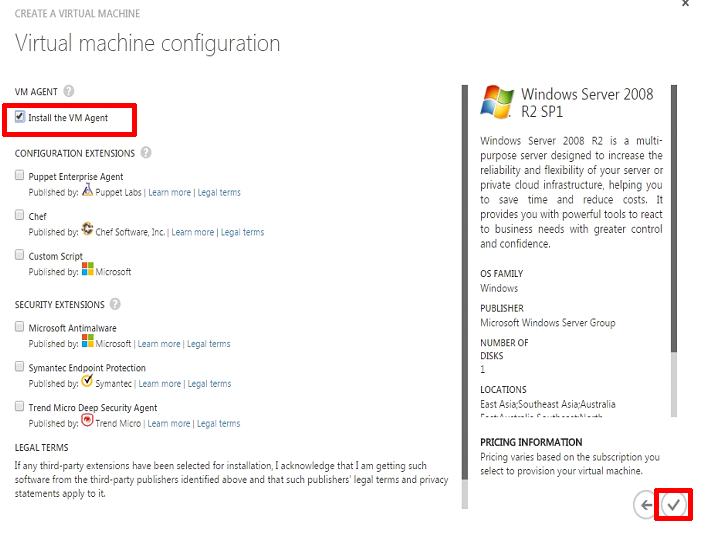Image resolution: width=703 pixels, height=541 pixels.
Task: Open Learn more for Puppet Labs
Action: pyautogui.click(x=169, y=192)
